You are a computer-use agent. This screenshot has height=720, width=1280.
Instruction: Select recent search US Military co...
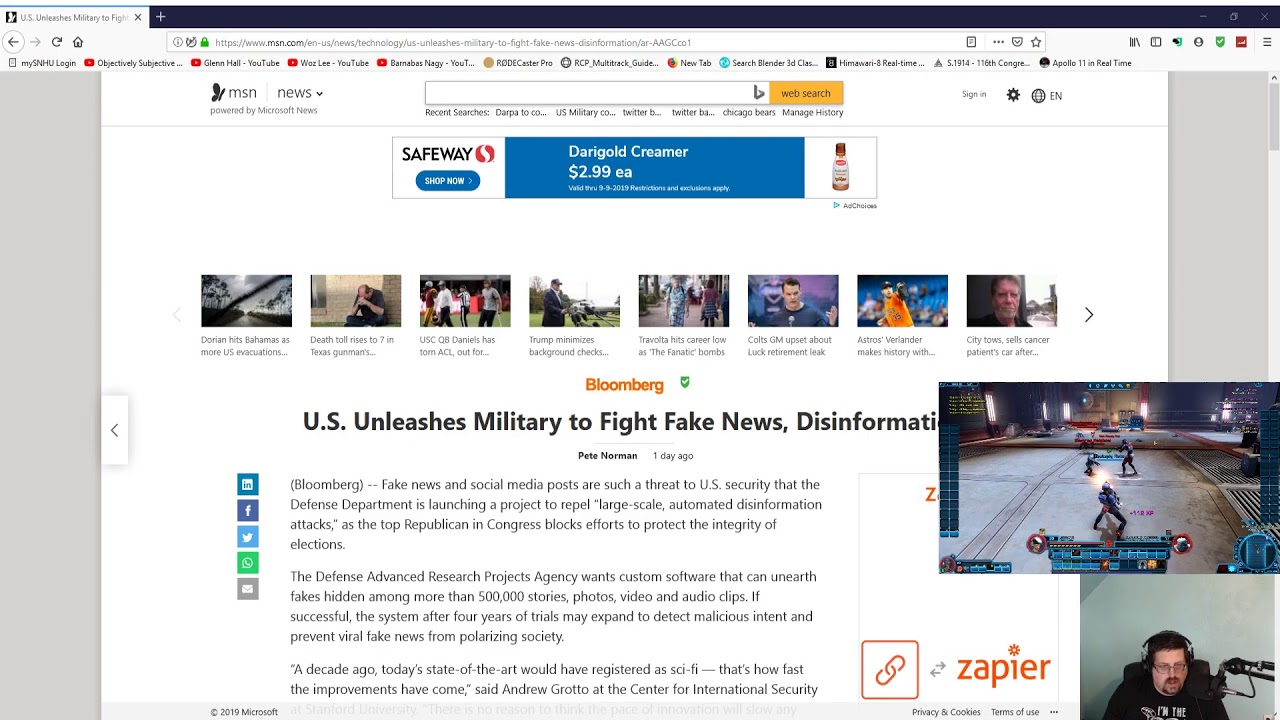[586, 112]
